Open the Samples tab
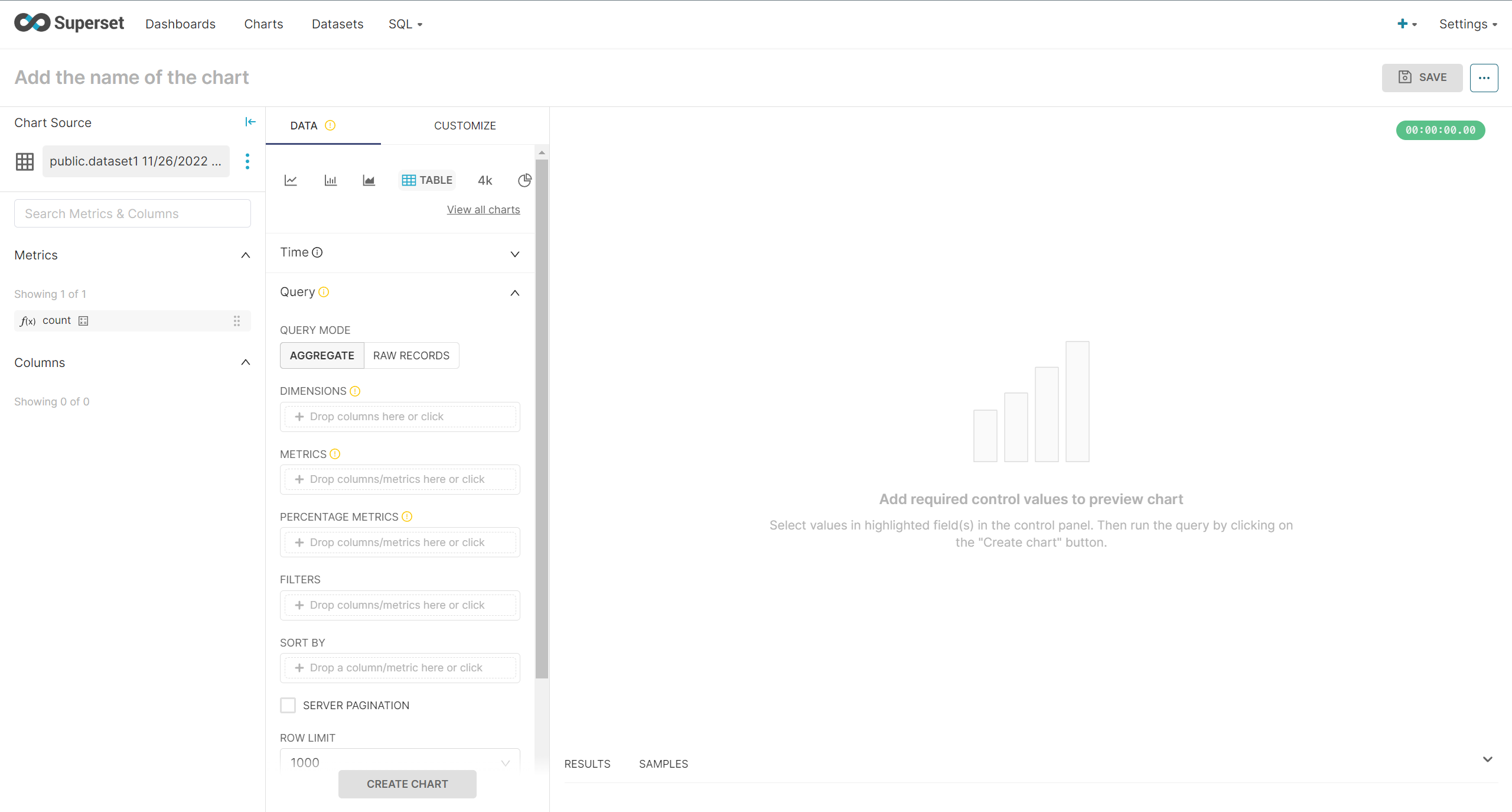Viewport: 1512px width, 812px height. click(663, 764)
